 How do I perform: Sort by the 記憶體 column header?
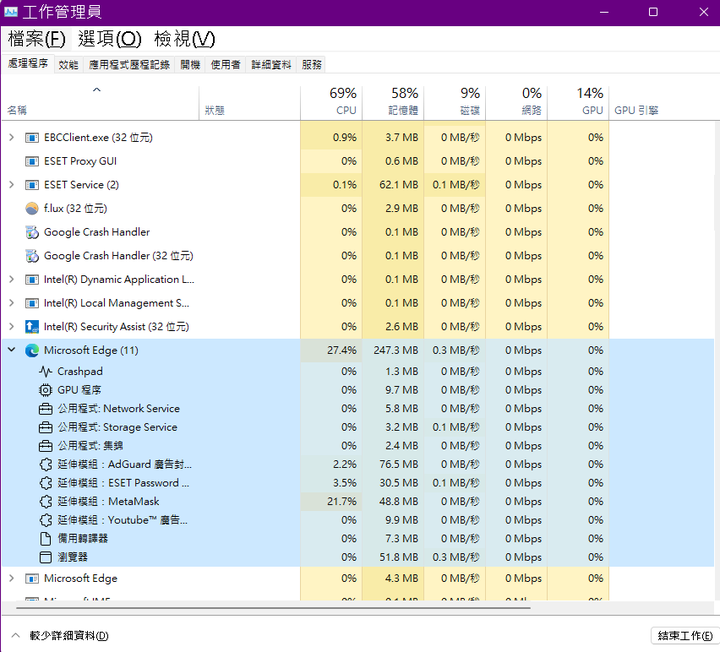(393, 102)
